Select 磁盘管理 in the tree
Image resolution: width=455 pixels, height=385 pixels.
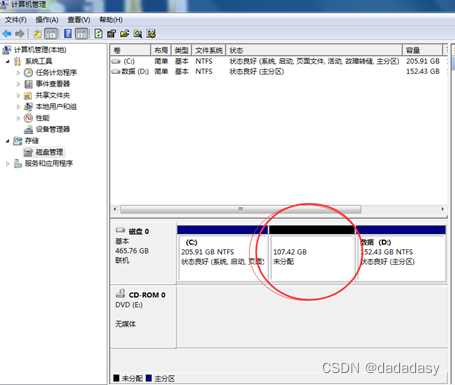(49, 152)
